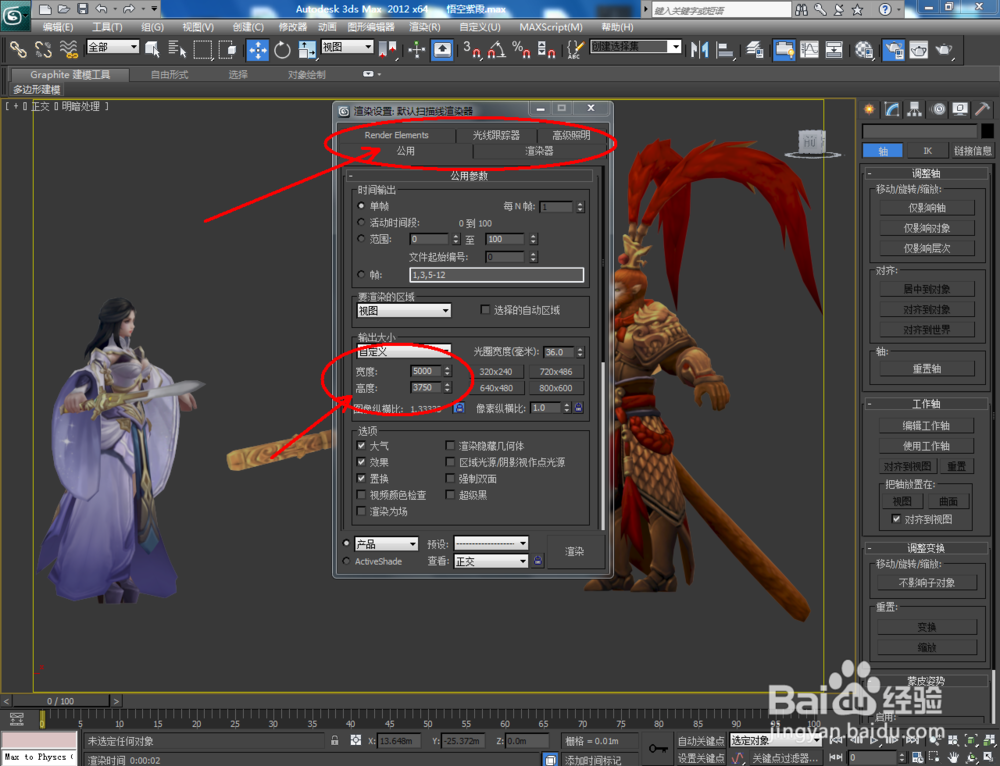Open the Material Editor icon

[x=864, y=49]
